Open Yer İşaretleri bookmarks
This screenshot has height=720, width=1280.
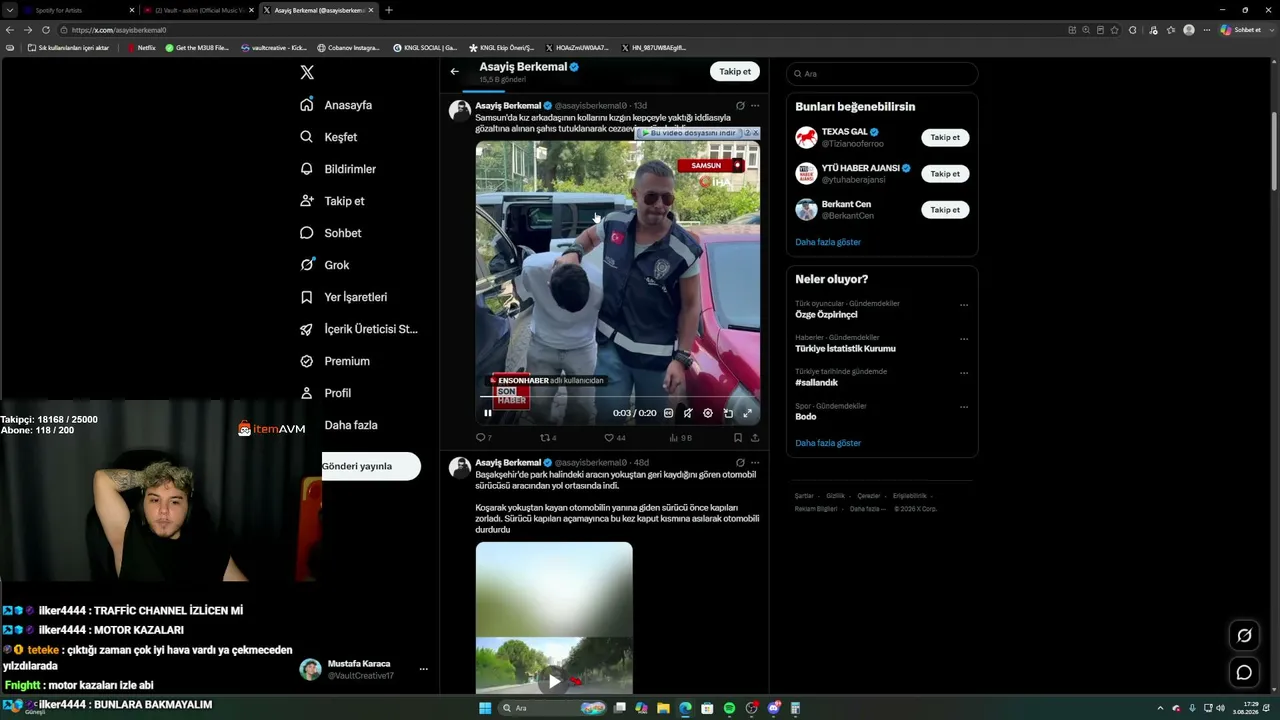pyautogui.click(x=343, y=297)
